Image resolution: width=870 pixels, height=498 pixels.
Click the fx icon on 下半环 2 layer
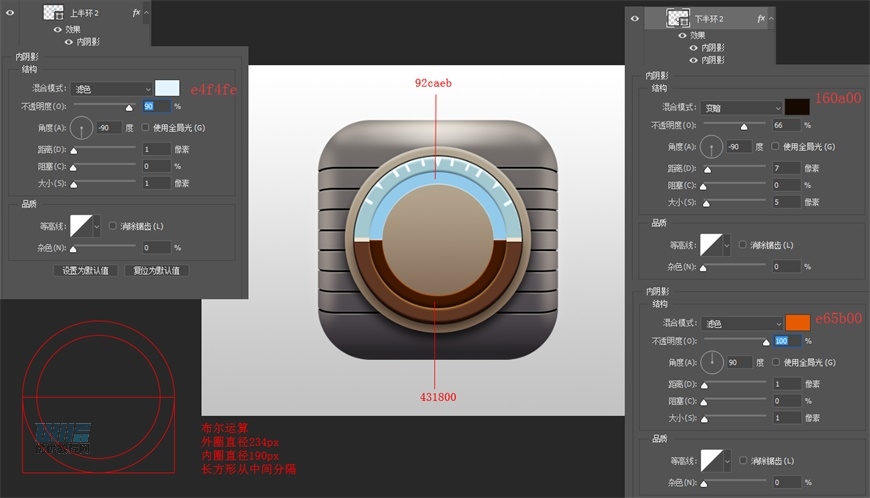[x=761, y=18]
